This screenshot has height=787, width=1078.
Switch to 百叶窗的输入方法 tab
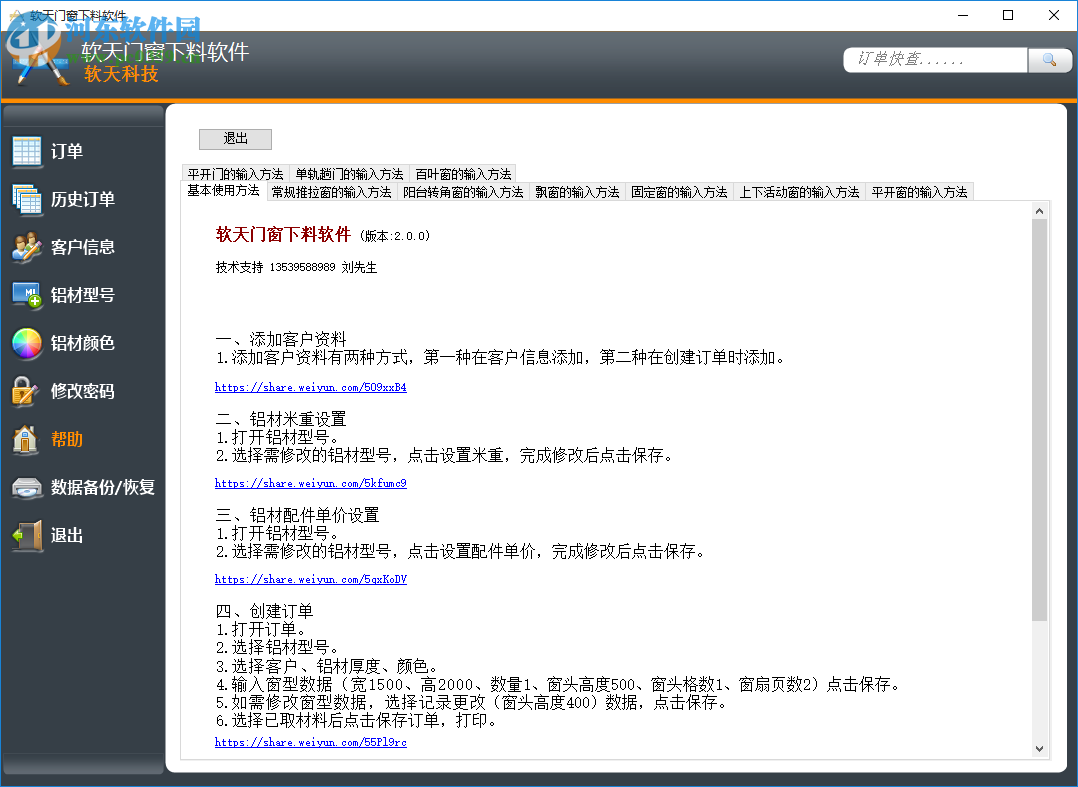pos(462,173)
